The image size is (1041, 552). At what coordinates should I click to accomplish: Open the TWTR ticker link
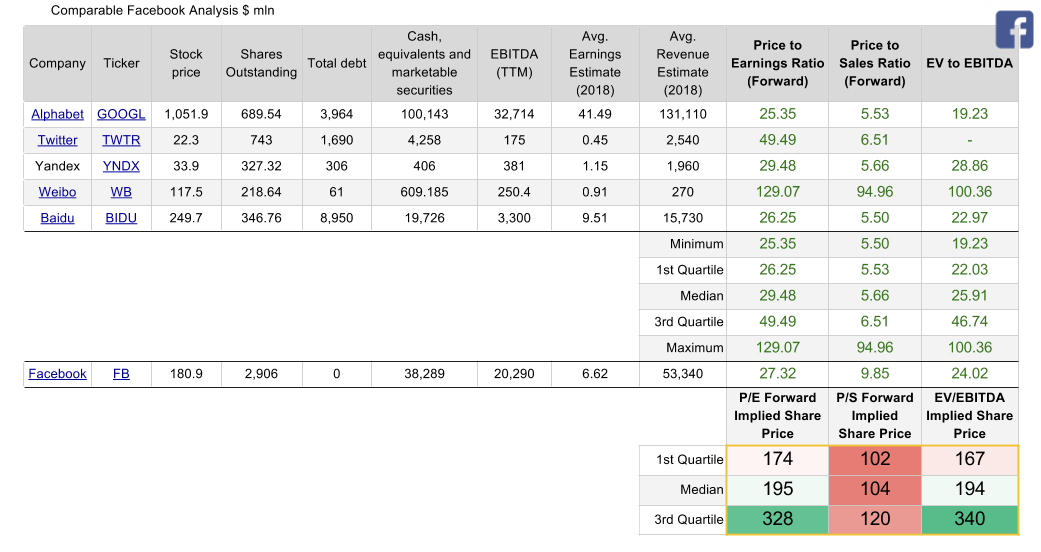[121, 140]
